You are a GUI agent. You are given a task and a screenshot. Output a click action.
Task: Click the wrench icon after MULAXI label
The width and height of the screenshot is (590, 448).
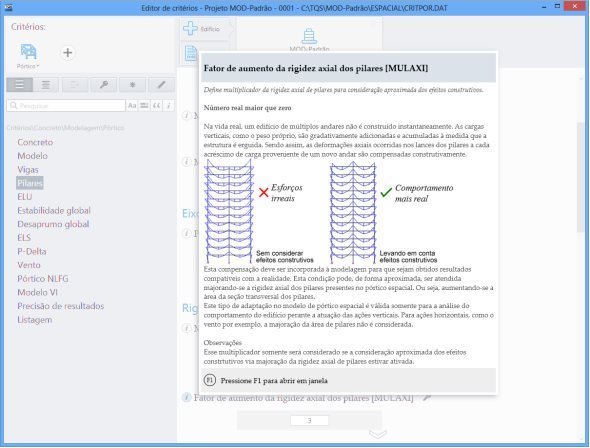[426, 398]
